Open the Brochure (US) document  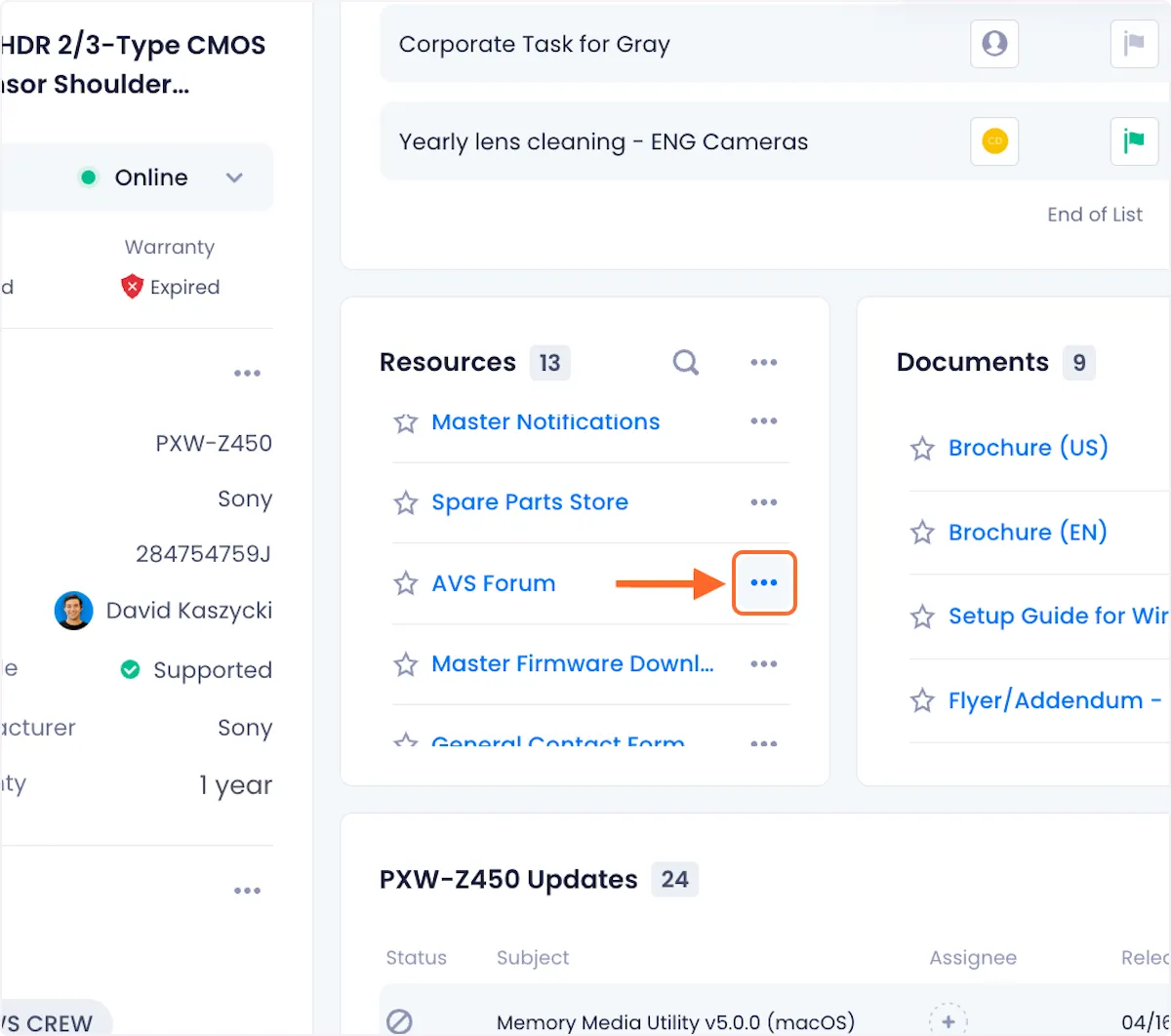[1029, 448]
